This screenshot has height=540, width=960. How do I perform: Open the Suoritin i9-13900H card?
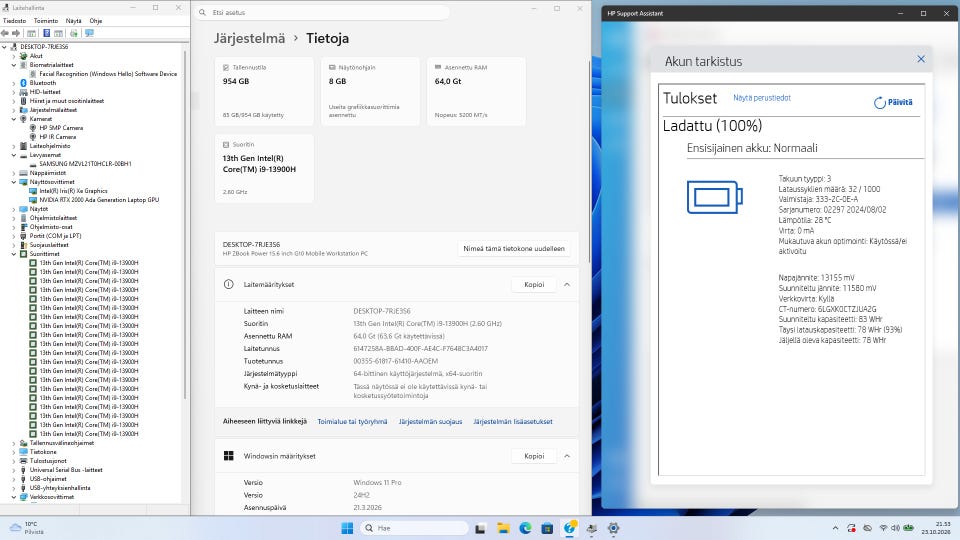pyautogui.click(x=264, y=168)
